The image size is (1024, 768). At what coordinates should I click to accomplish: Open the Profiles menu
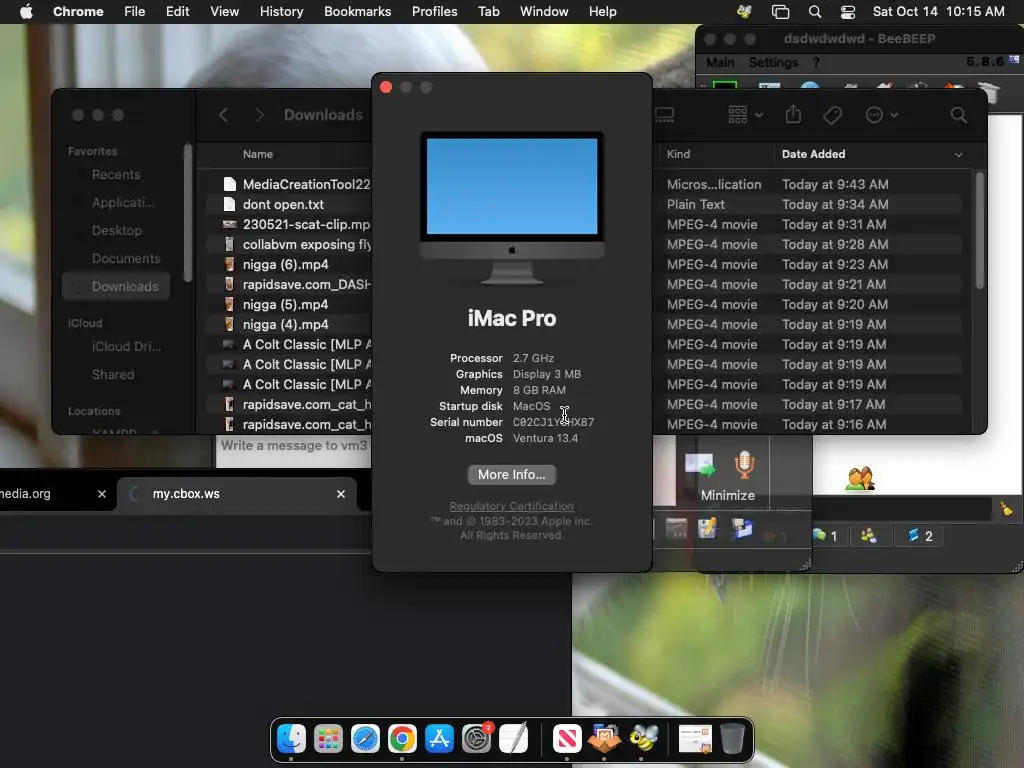click(434, 12)
